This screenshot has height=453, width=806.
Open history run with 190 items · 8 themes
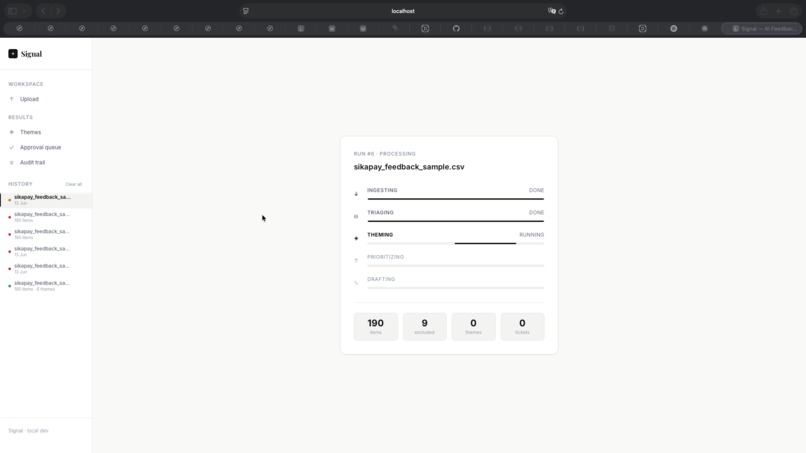click(46, 286)
